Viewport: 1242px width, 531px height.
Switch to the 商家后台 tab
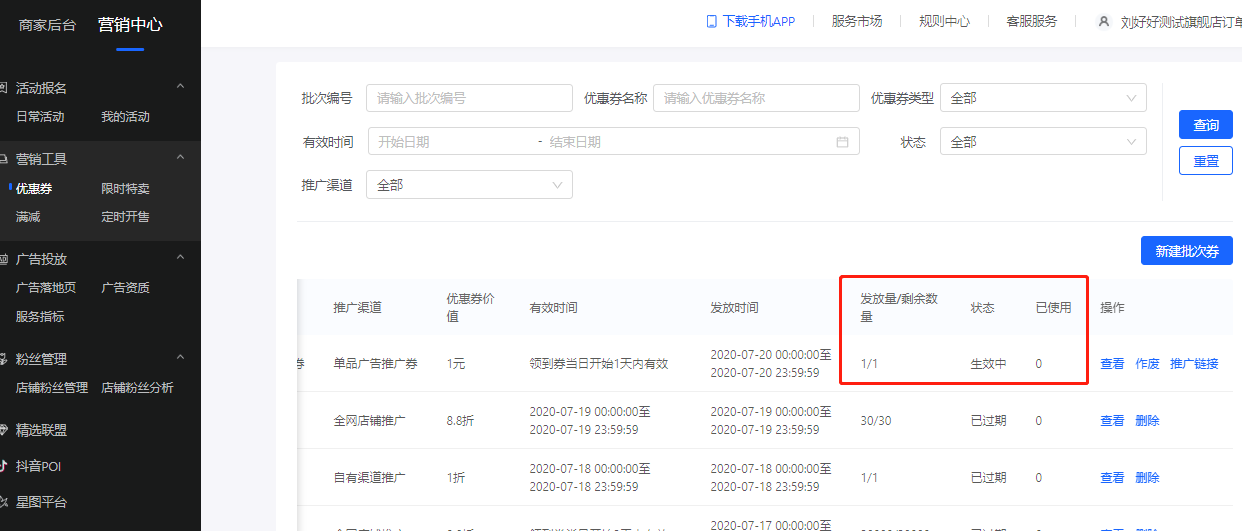click(47, 25)
